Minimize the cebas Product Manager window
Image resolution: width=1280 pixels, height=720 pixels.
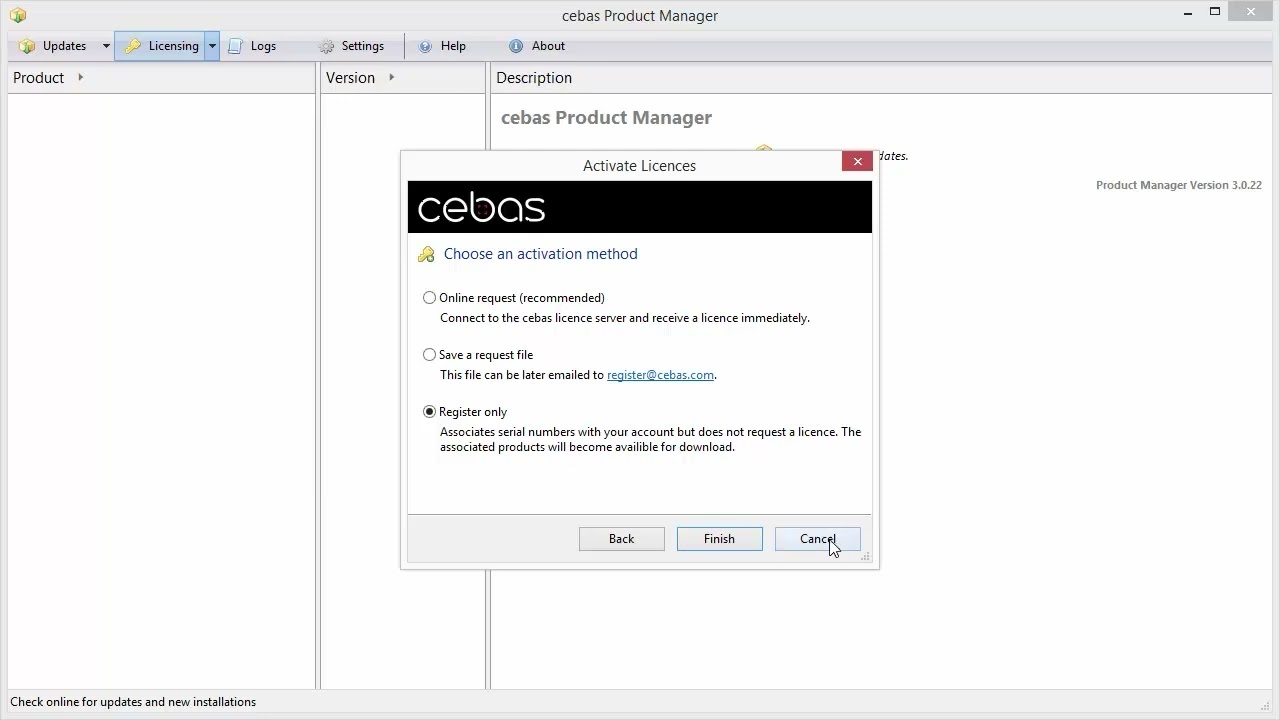point(1188,14)
